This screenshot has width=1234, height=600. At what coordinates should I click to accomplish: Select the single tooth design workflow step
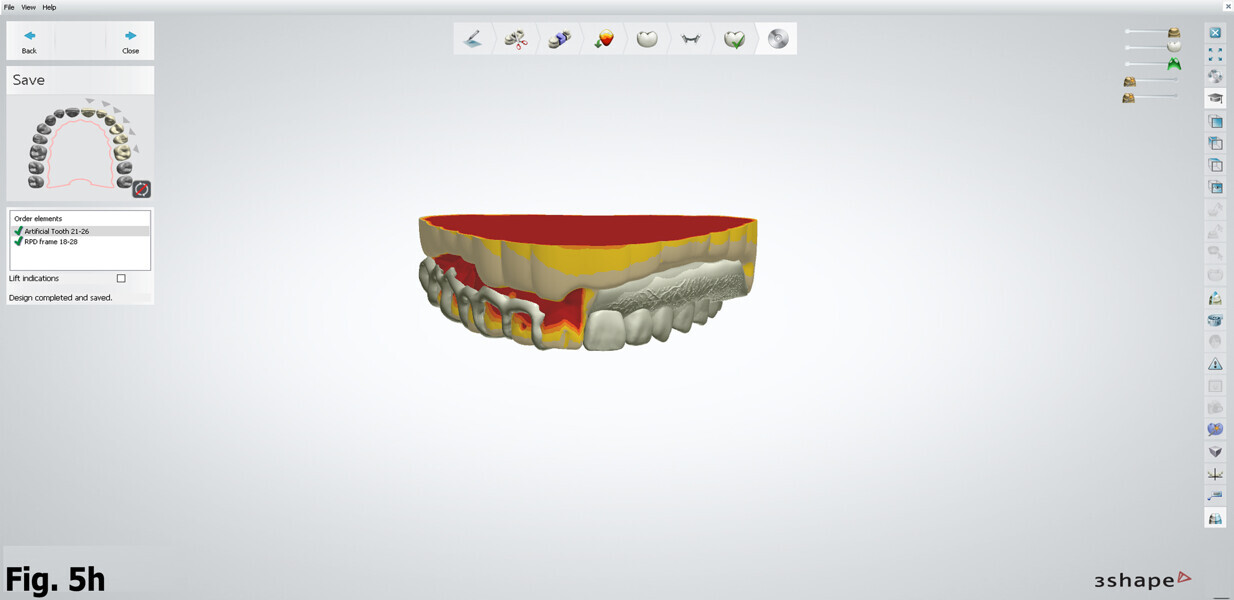coord(647,39)
